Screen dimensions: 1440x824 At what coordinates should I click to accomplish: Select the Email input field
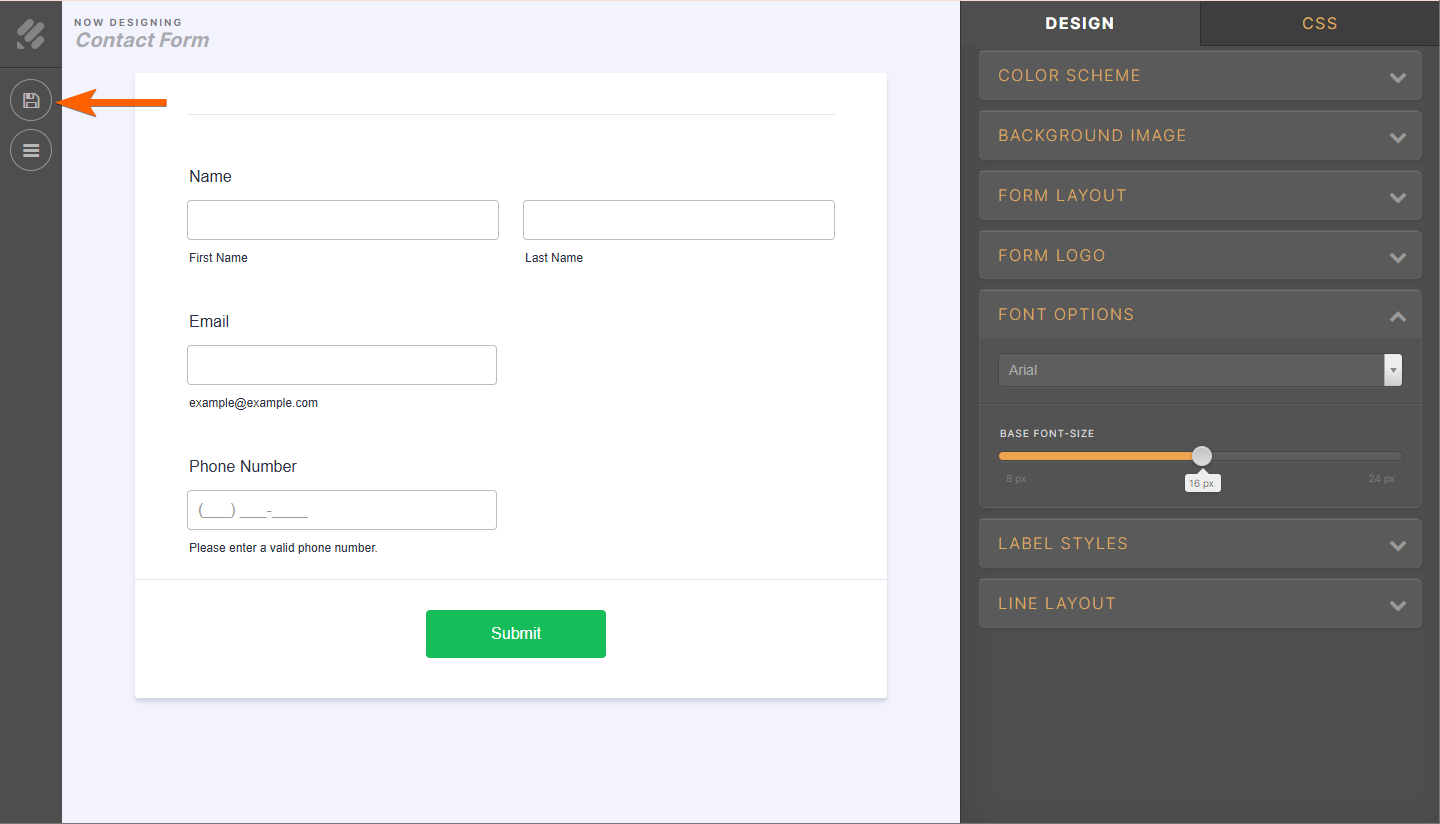point(341,364)
